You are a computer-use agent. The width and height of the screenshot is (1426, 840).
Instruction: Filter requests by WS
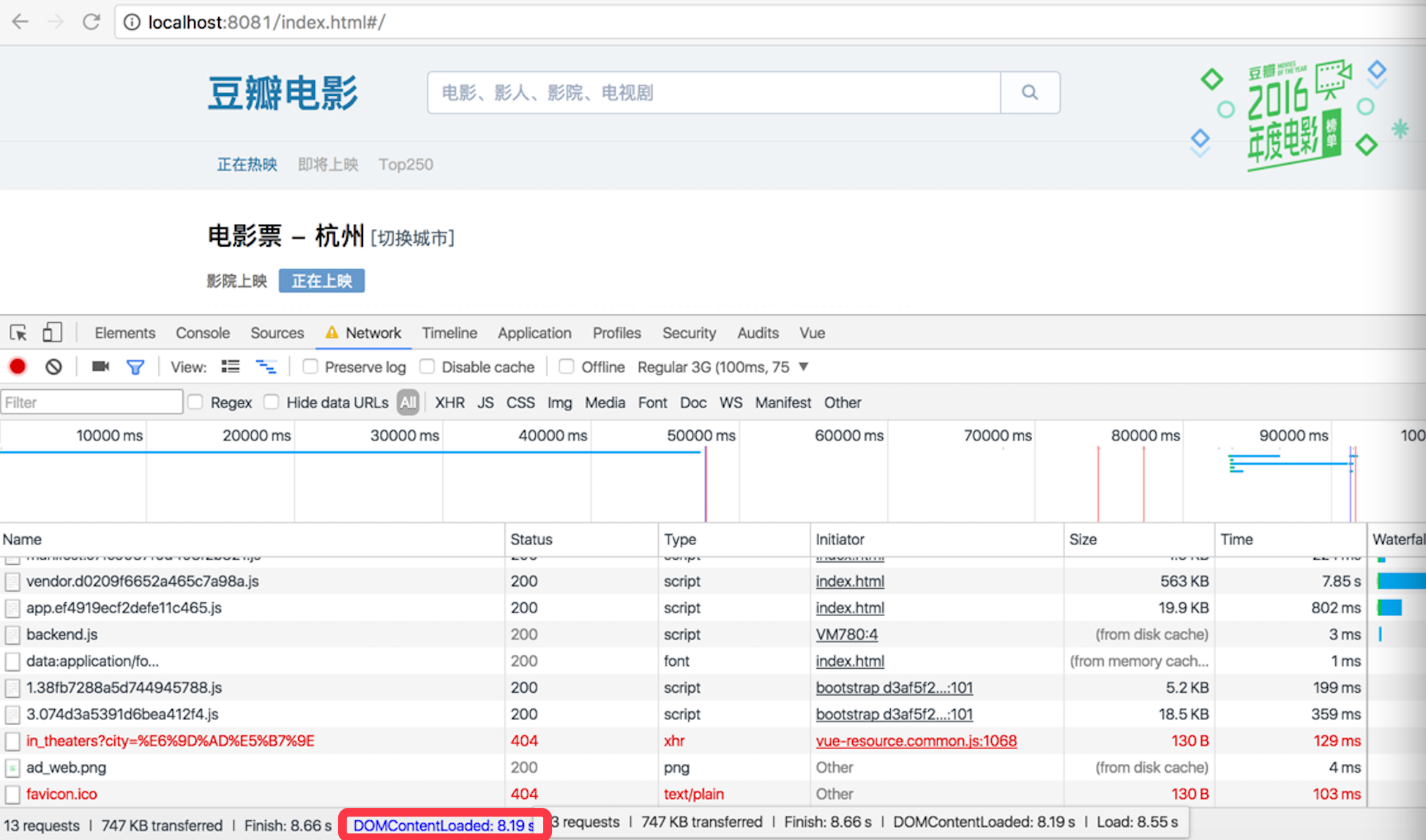pyautogui.click(x=731, y=402)
